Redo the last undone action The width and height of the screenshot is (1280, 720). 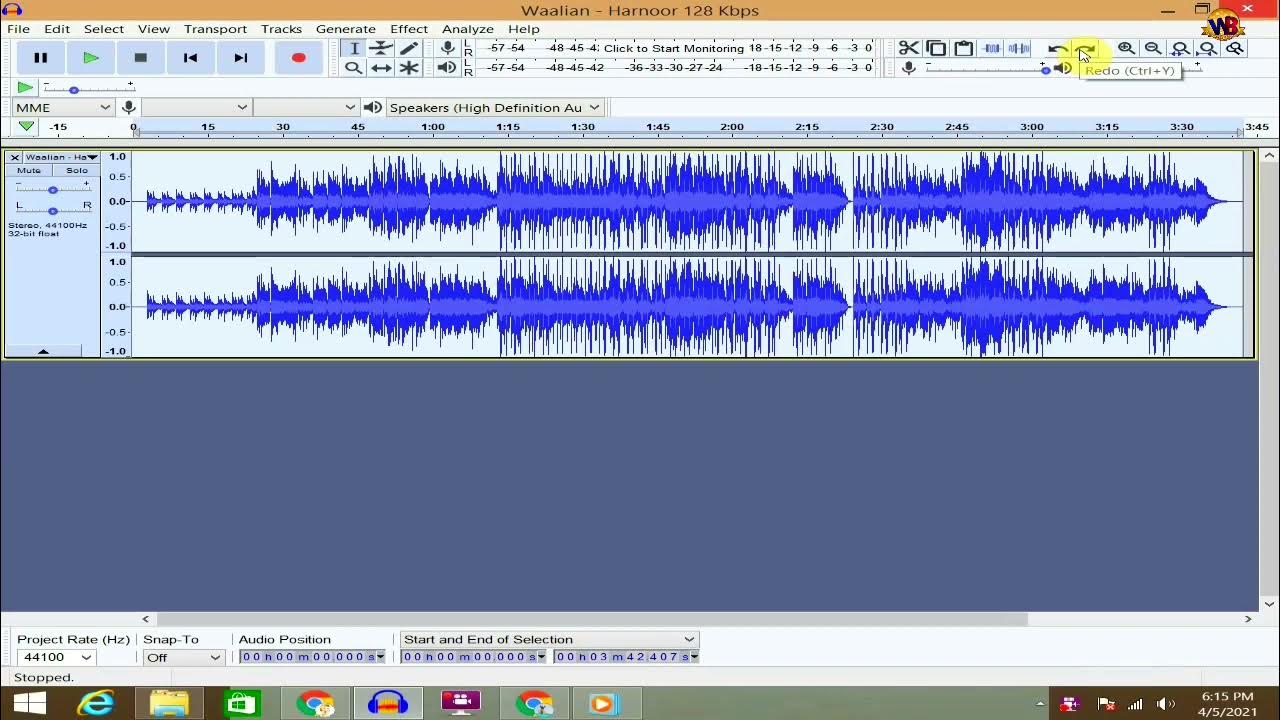pyautogui.click(x=1085, y=48)
